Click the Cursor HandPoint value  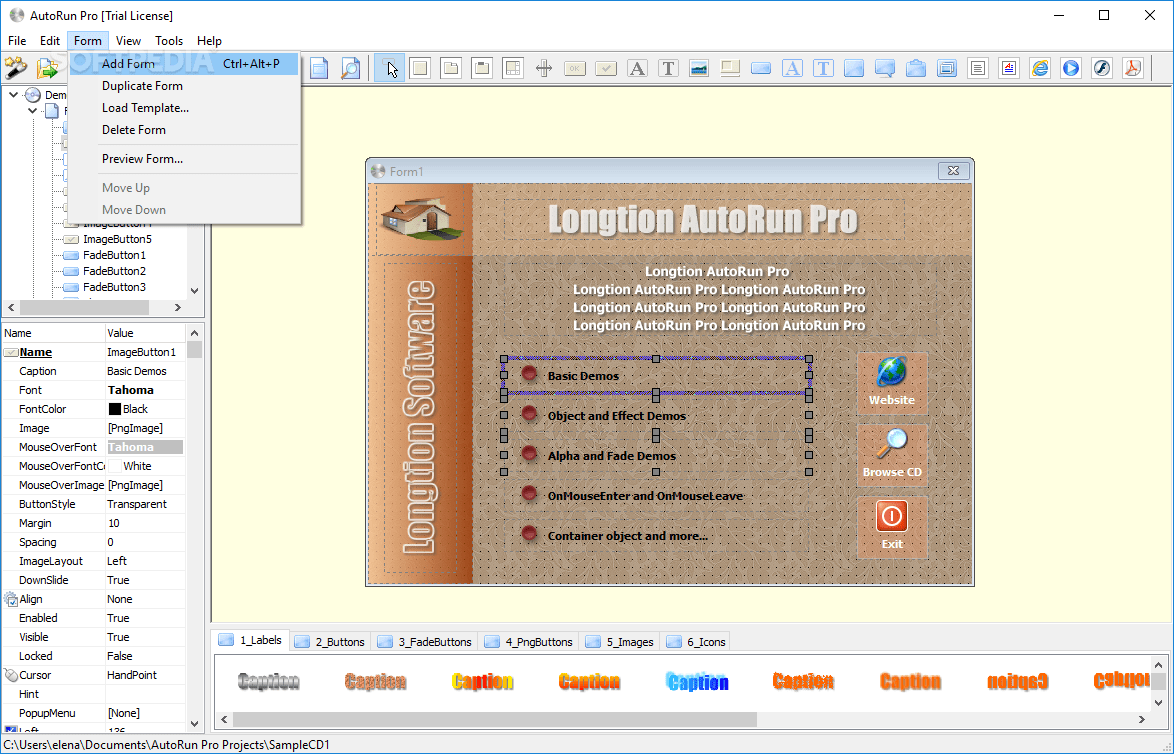pyautogui.click(x=145, y=675)
